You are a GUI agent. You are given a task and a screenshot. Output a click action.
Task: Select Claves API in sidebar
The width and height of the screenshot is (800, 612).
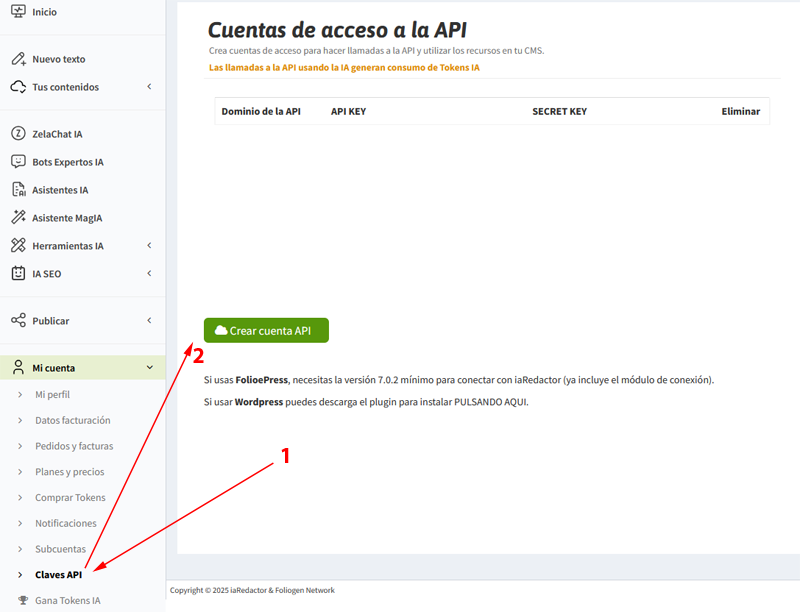[x=58, y=575]
